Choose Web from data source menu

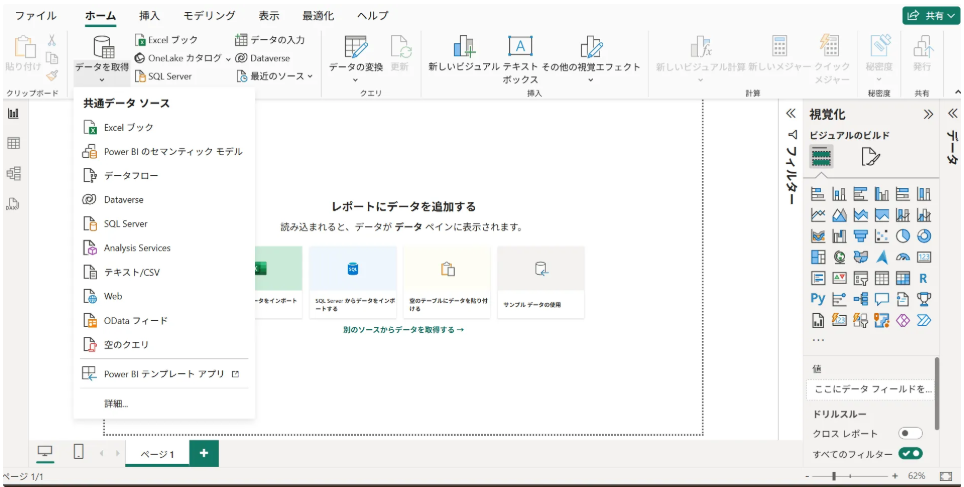tap(164, 296)
